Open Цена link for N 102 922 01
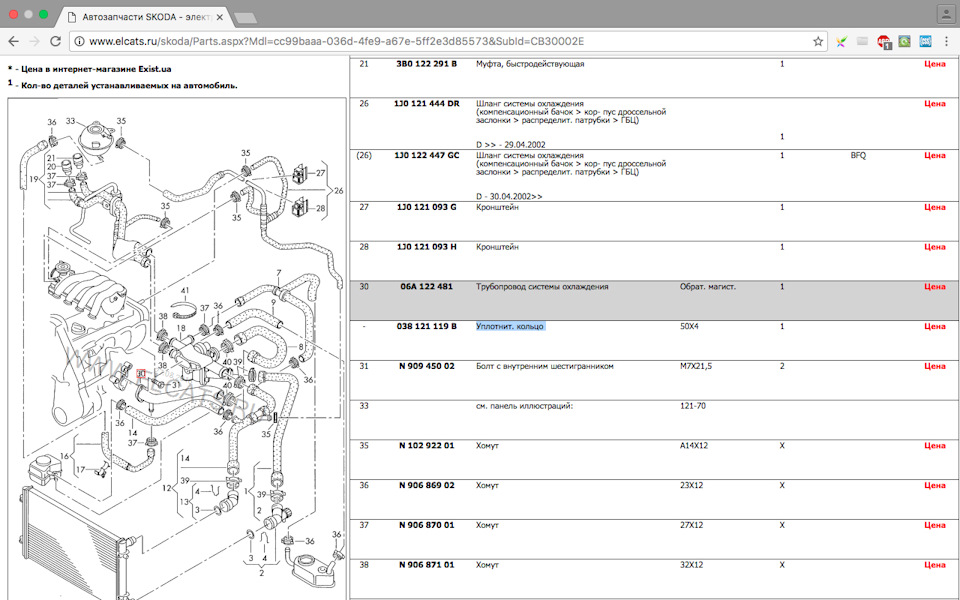Viewport: 960px width, 600px height. click(934, 446)
